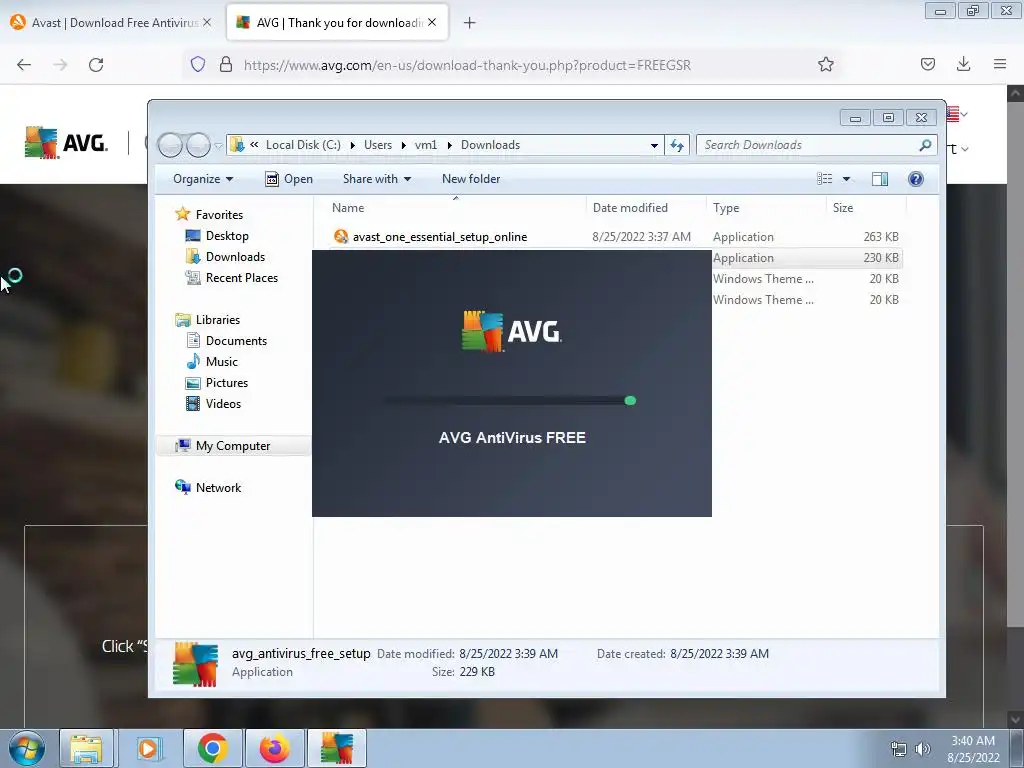Sort by Type column header
This screenshot has height=768, width=1024.
[x=766, y=208]
